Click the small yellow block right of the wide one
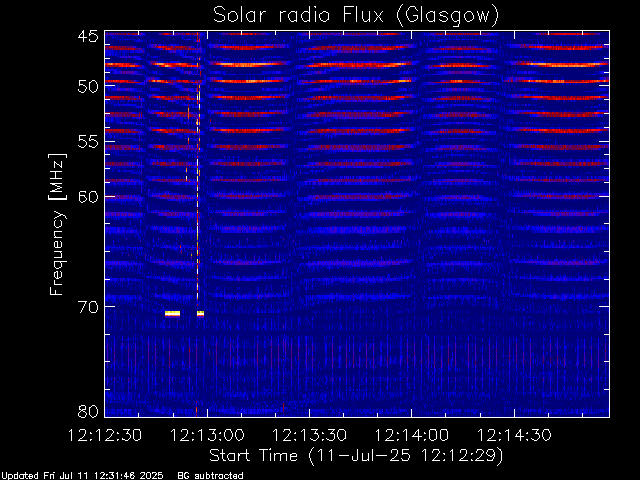 pos(200,313)
